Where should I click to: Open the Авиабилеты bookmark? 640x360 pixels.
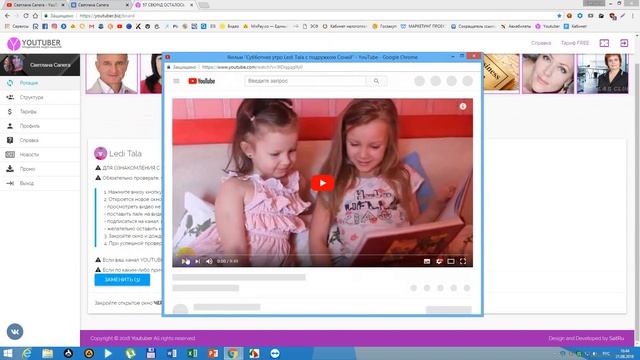point(516,26)
